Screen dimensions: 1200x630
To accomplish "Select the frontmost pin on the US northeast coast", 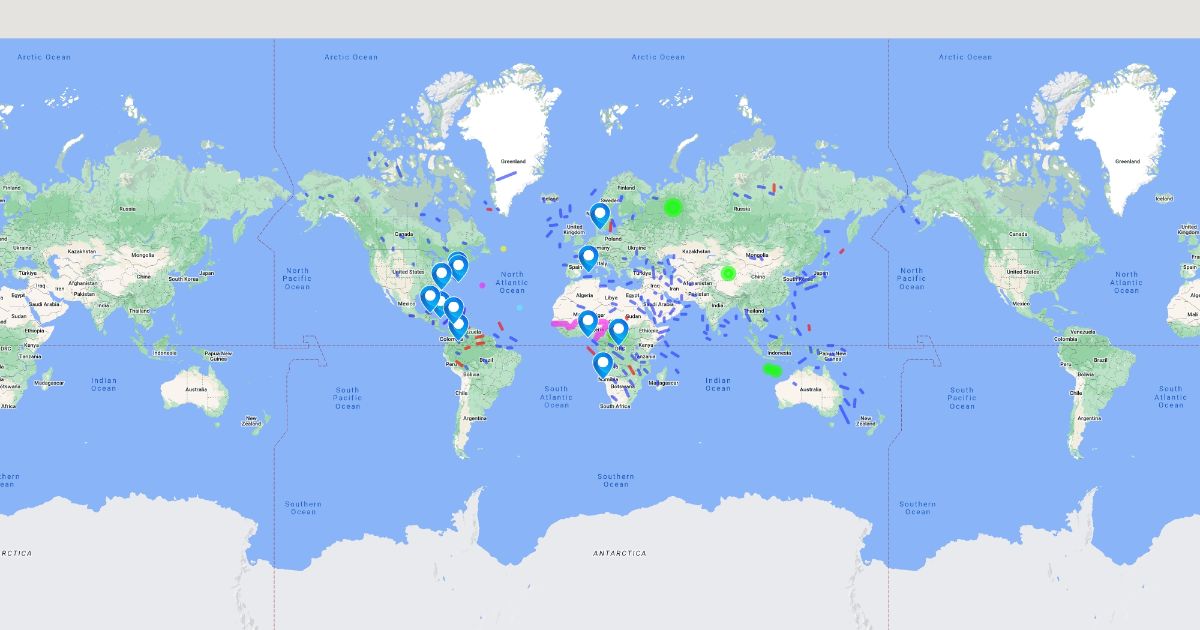I will coord(459,267).
